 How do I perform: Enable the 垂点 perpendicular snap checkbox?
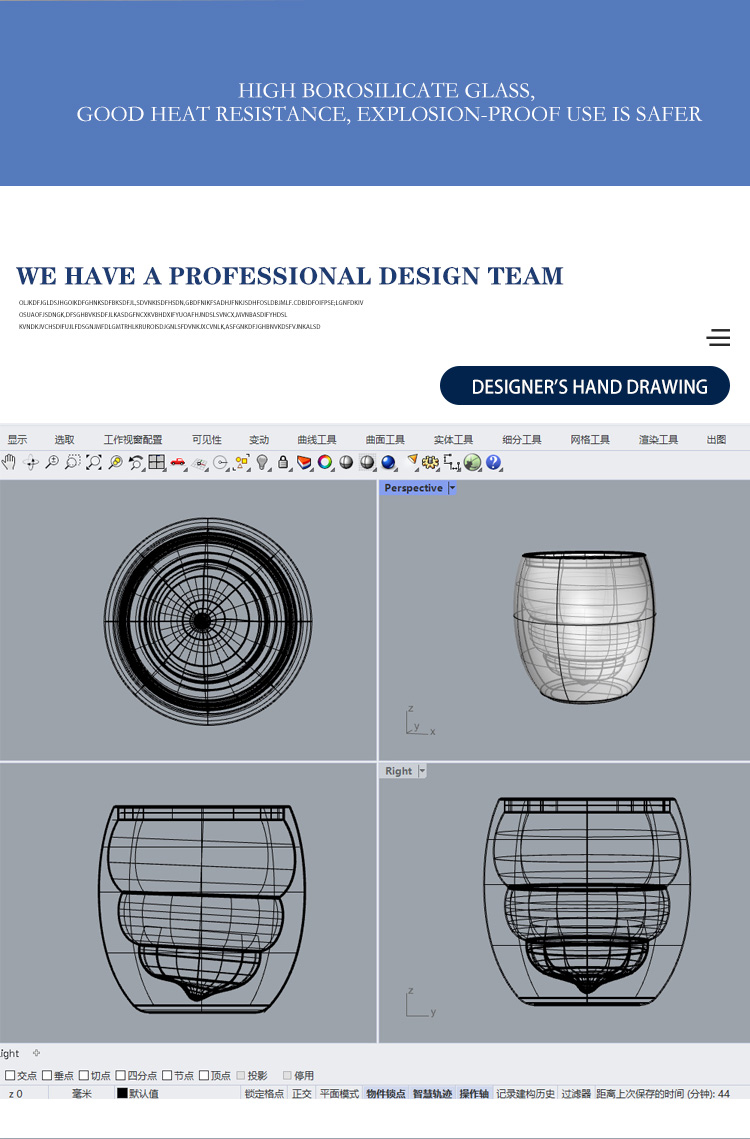[x=47, y=1075]
